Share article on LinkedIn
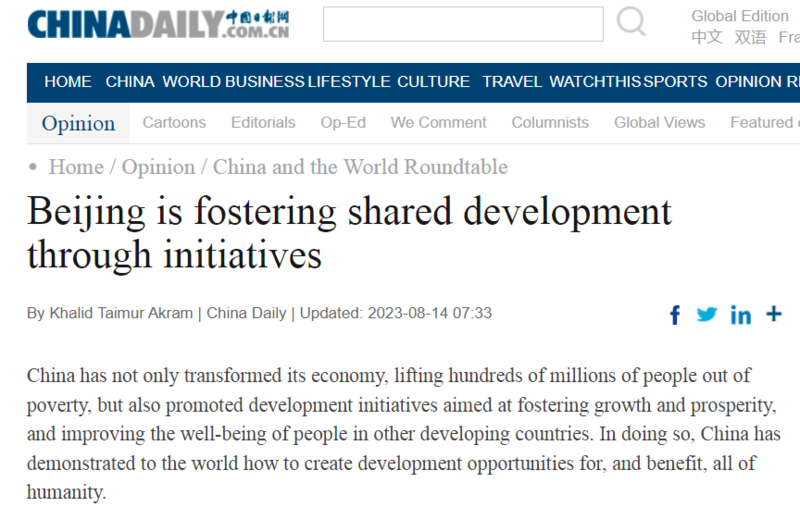The height and width of the screenshot is (532, 800). point(740,315)
